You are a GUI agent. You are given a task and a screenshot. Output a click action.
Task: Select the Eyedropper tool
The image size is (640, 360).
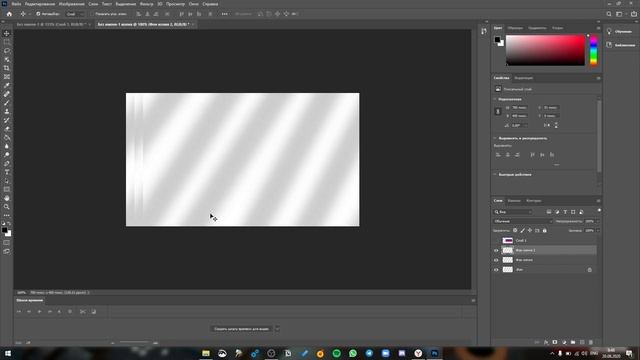click(7, 85)
